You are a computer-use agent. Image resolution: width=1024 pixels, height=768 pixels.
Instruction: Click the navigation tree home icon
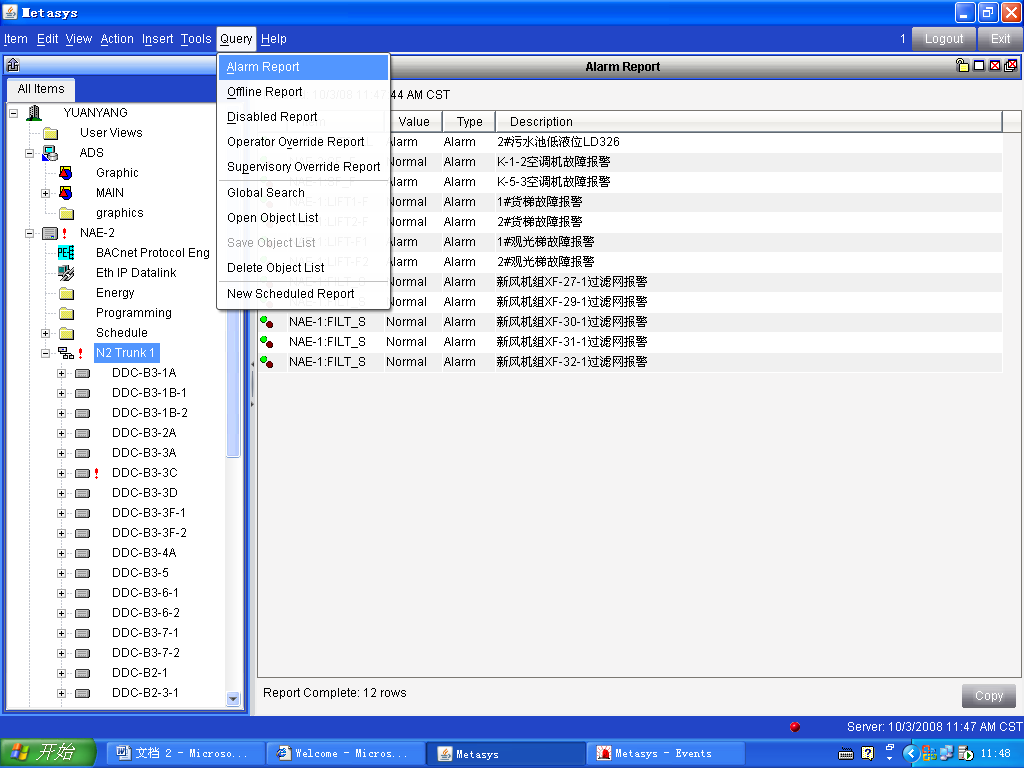[x=13, y=66]
